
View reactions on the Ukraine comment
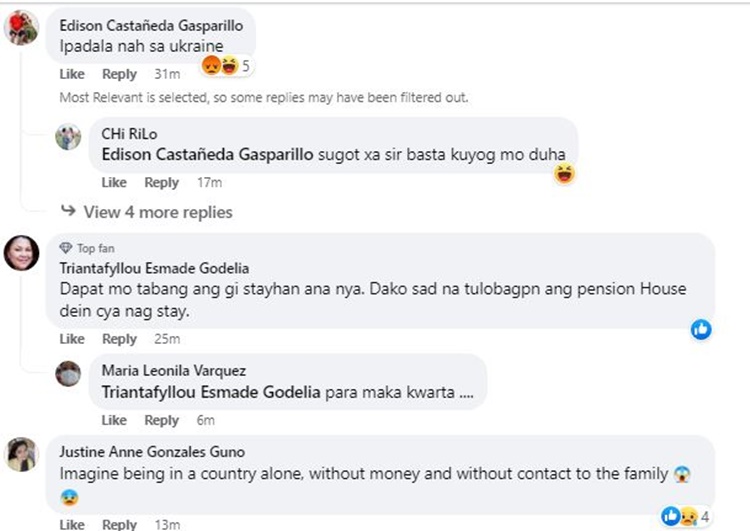(x=225, y=66)
